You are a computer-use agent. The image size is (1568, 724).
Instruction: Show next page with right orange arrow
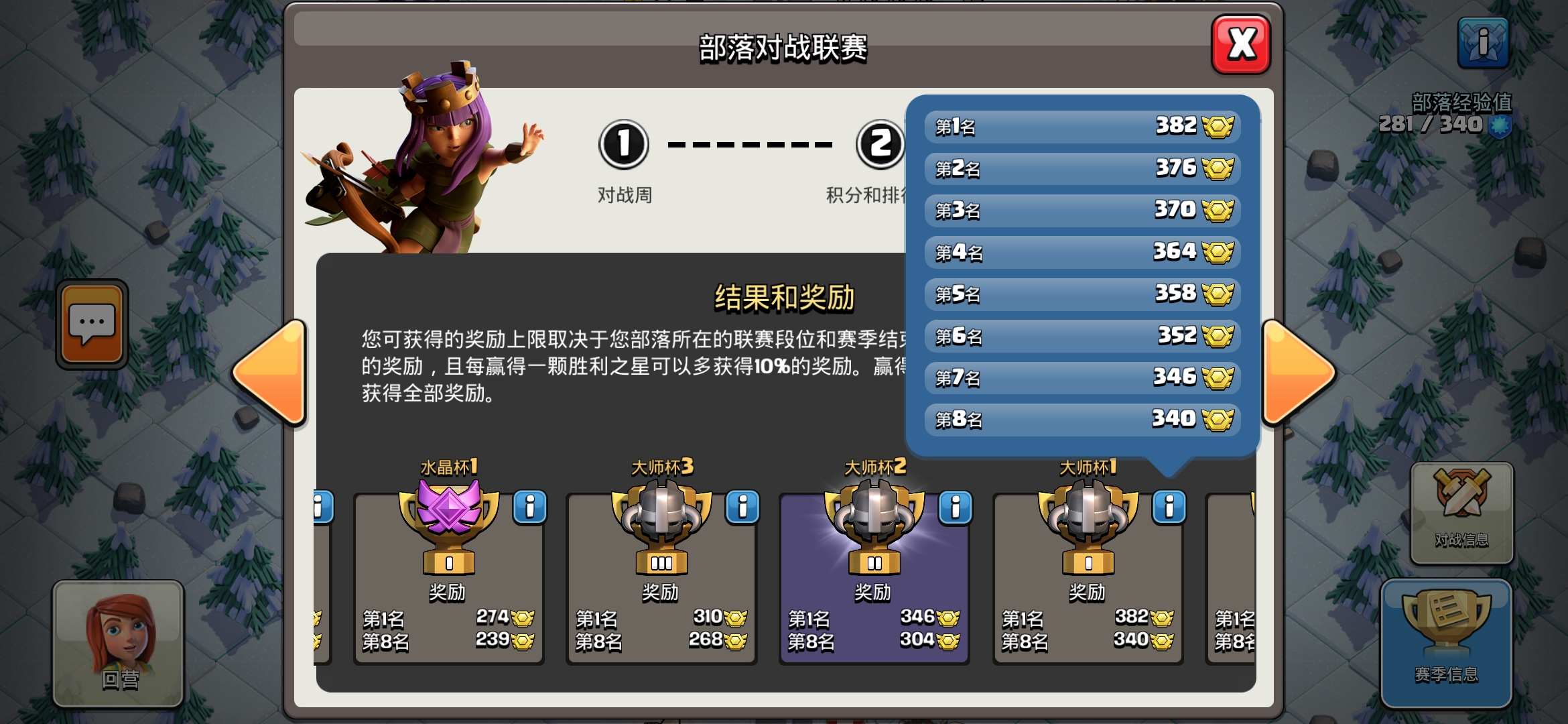coord(1299,373)
